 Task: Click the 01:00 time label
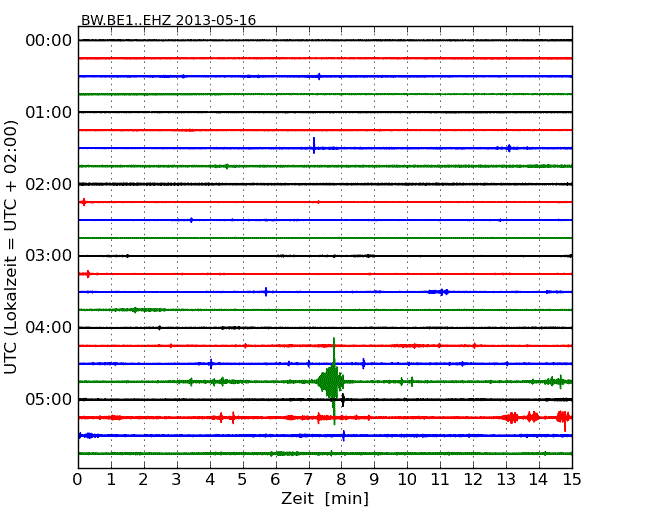coord(49,112)
